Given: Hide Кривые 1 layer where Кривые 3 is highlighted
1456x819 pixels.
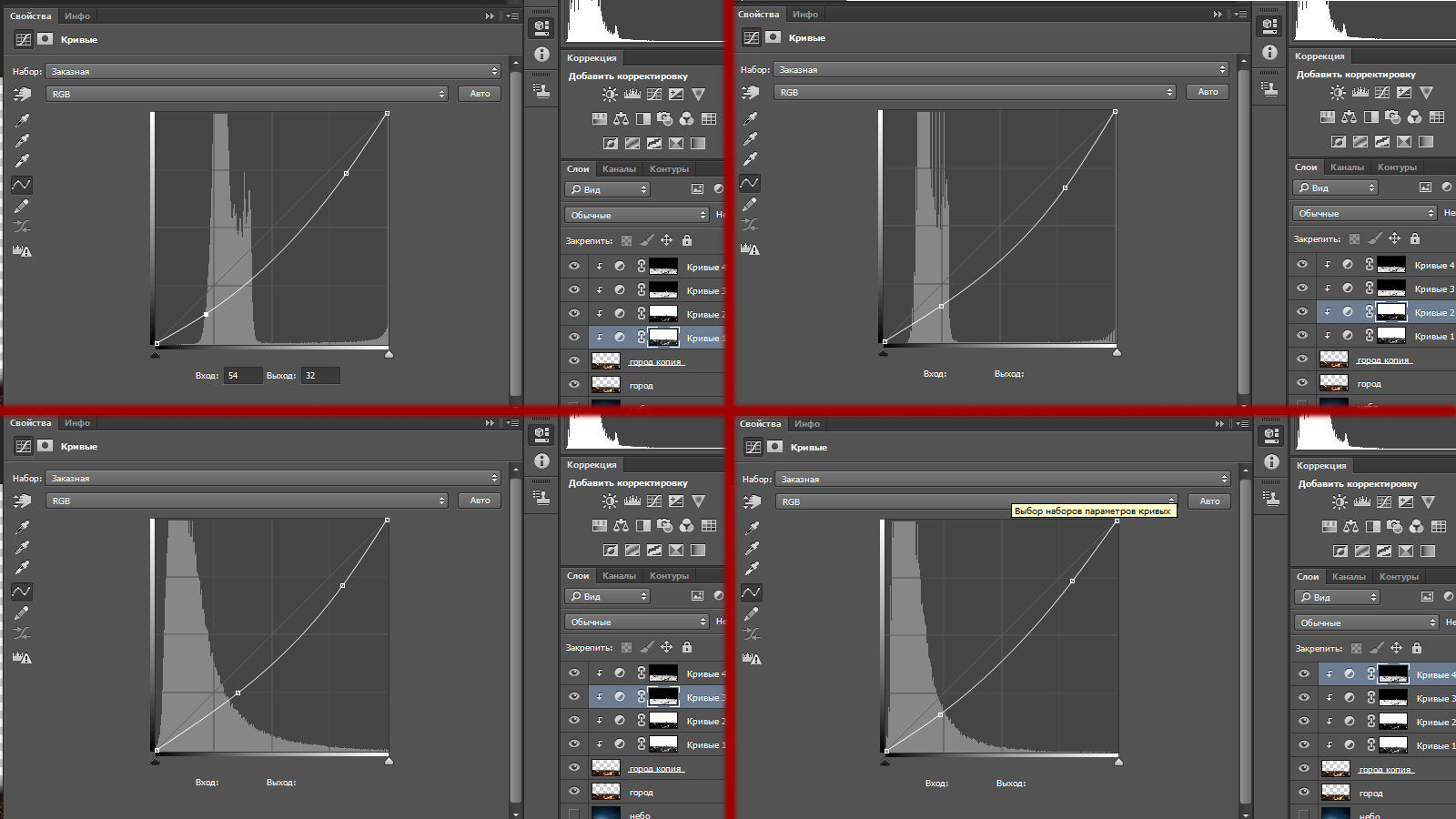Looking at the screenshot, I should pos(574,744).
